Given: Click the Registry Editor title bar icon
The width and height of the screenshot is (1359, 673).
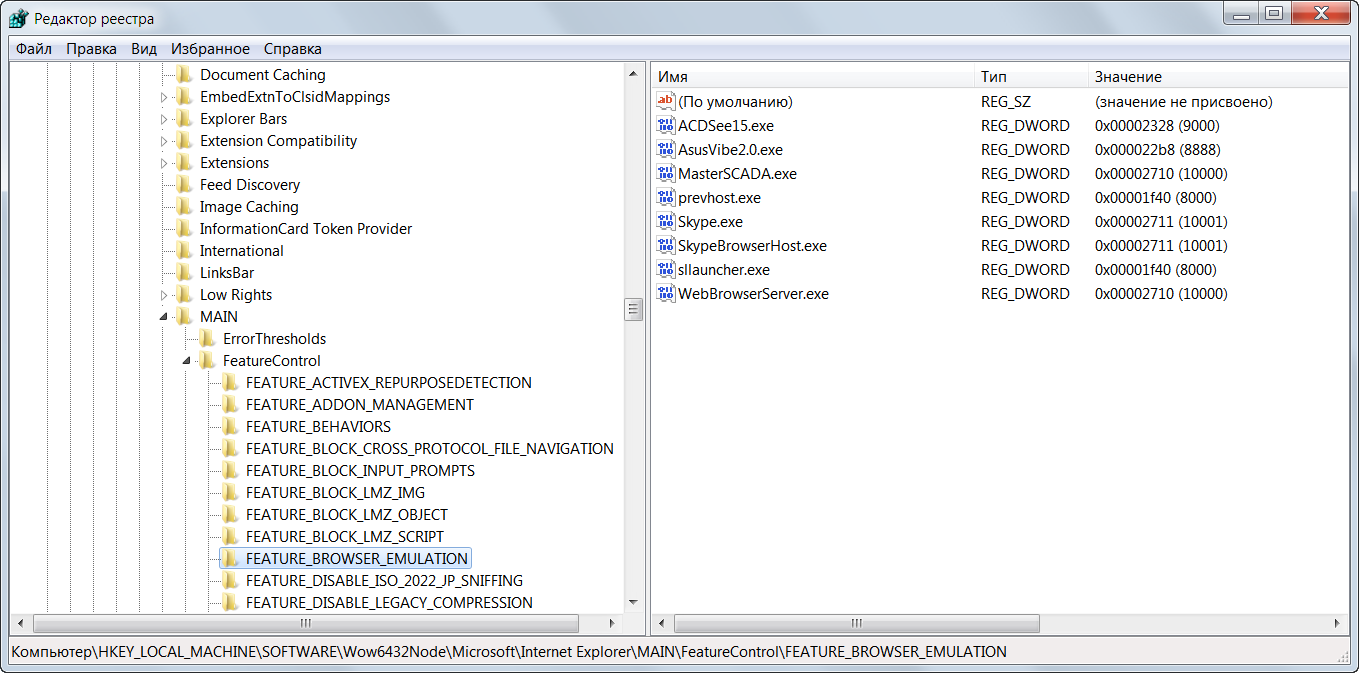Looking at the screenshot, I should [18, 19].
